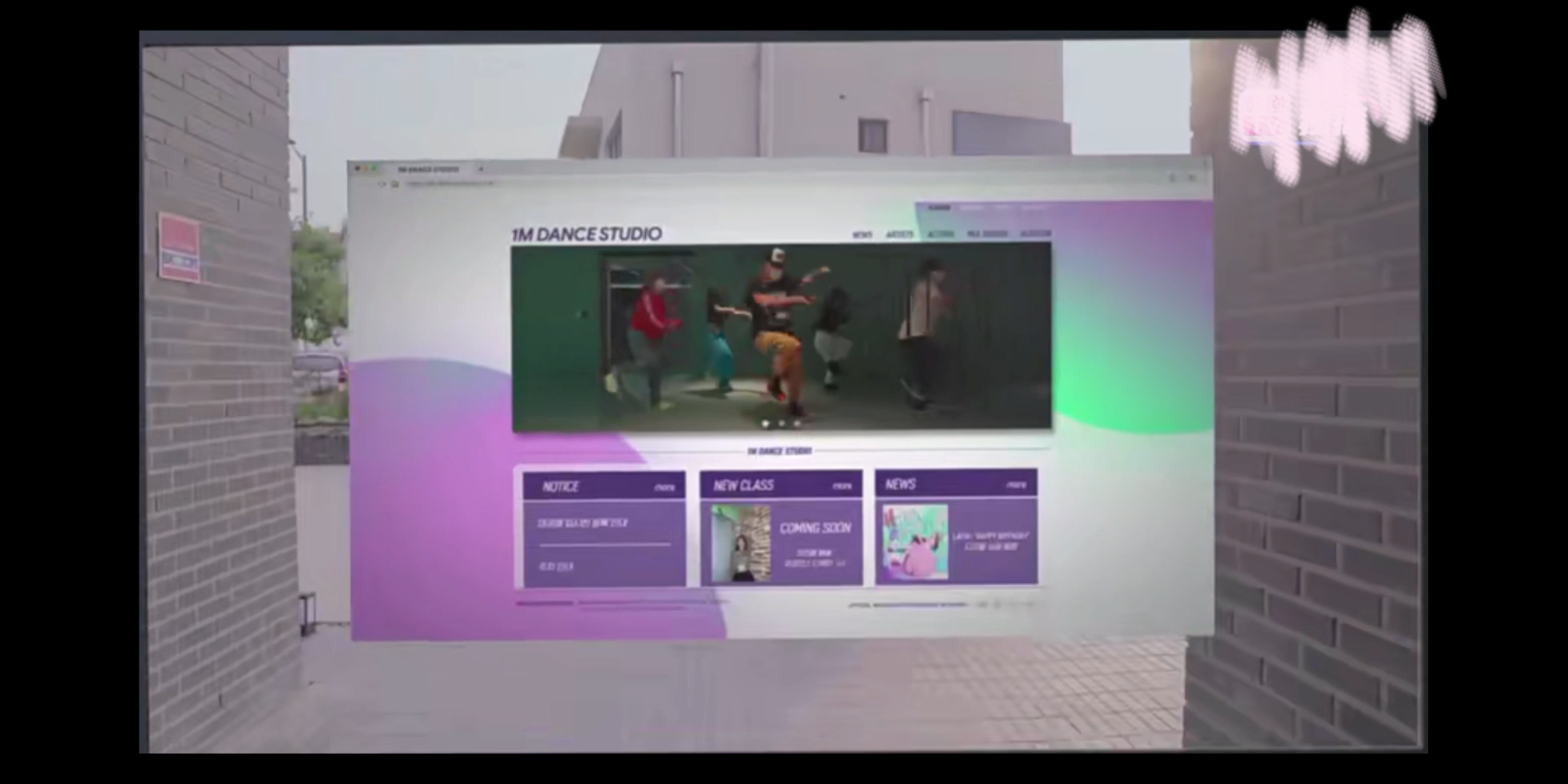Open the AUDITION navigation menu item

tap(1035, 234)
